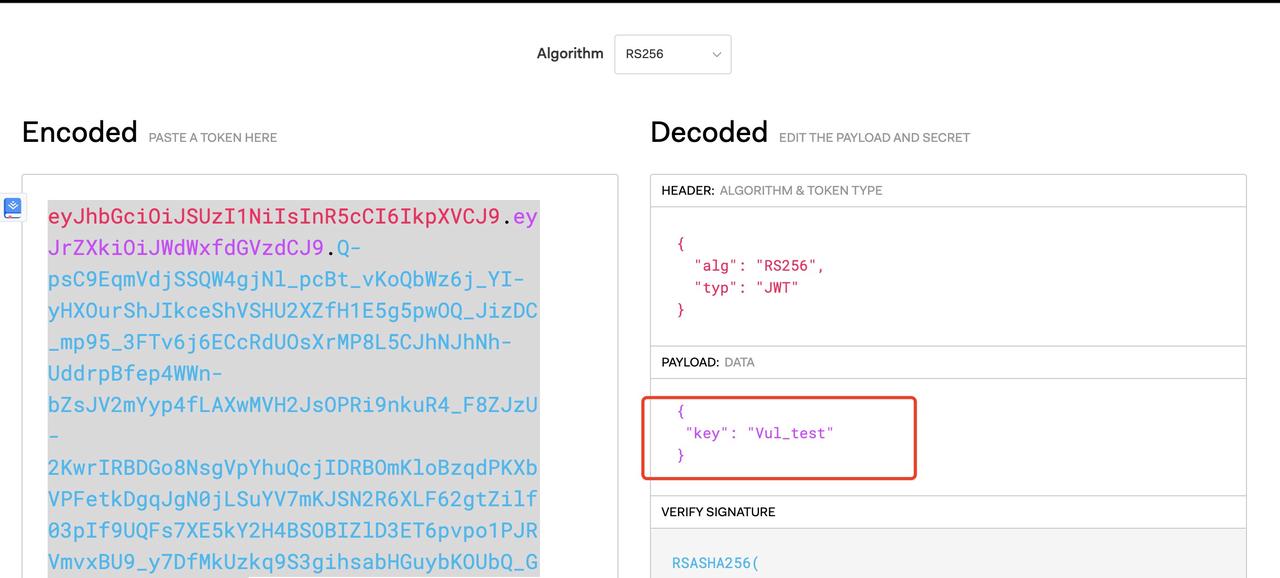The image size is (1280, 578).
Task: Click the Decoded heading
Action: (709, 131)
